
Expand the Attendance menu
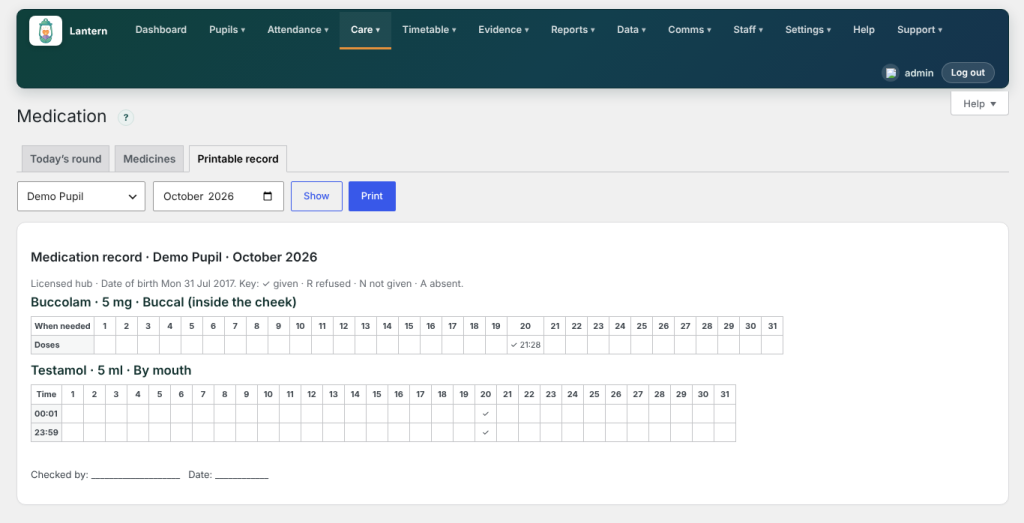(x=298, y=29)
